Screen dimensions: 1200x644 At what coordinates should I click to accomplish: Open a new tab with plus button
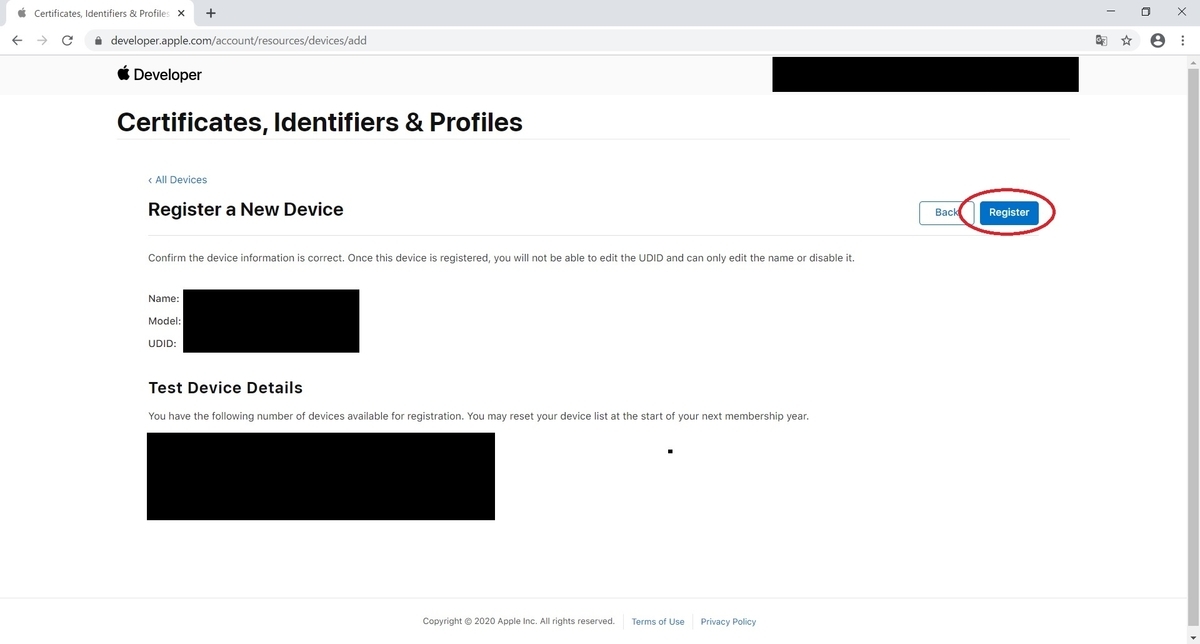tap(211, 14)
